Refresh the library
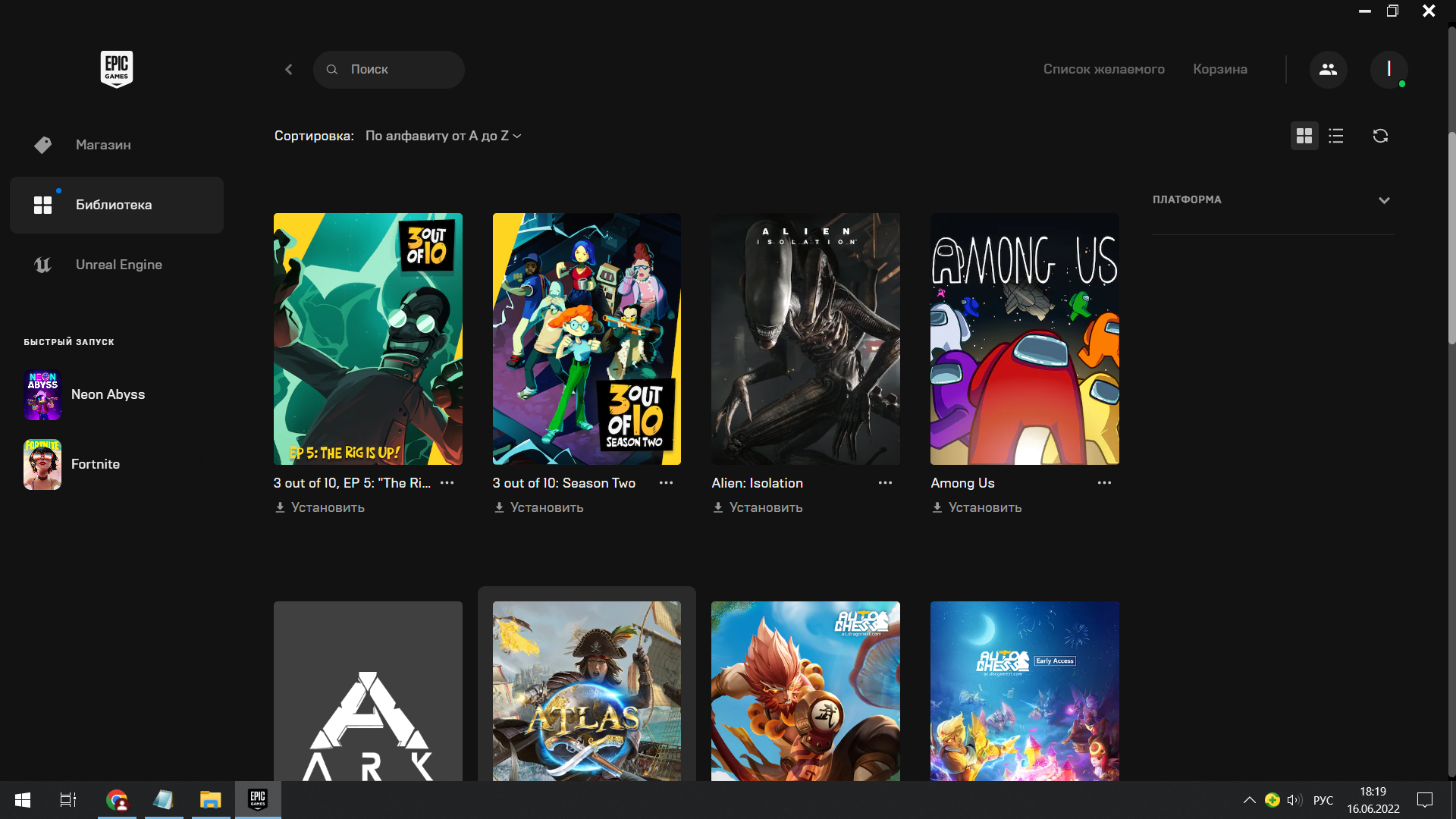The height and width of the screenshot is (819, 1456). [x=1380, y=136]
